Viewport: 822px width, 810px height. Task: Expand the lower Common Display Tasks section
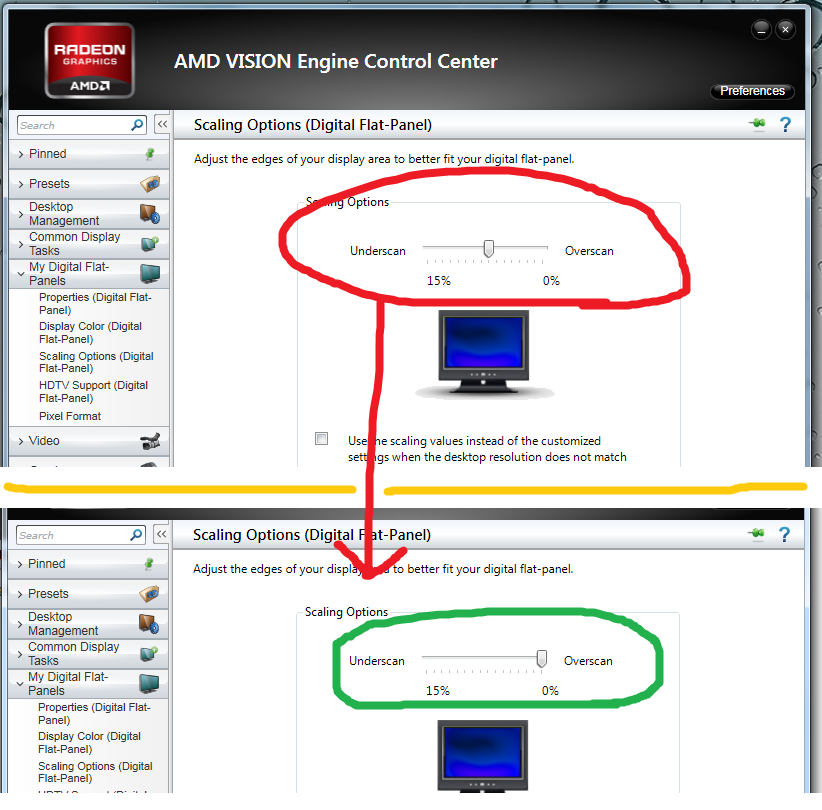tap(20, 654)
